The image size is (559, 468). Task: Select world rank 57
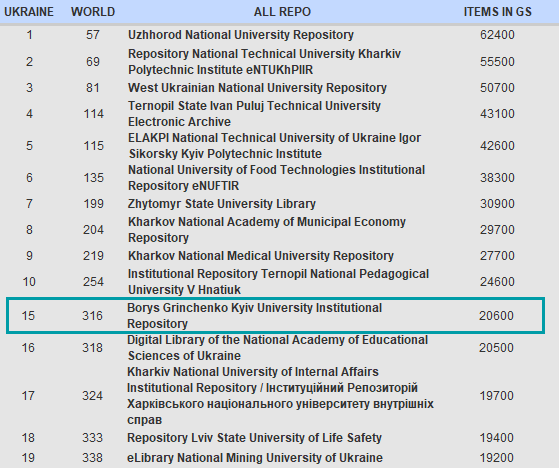93,35
